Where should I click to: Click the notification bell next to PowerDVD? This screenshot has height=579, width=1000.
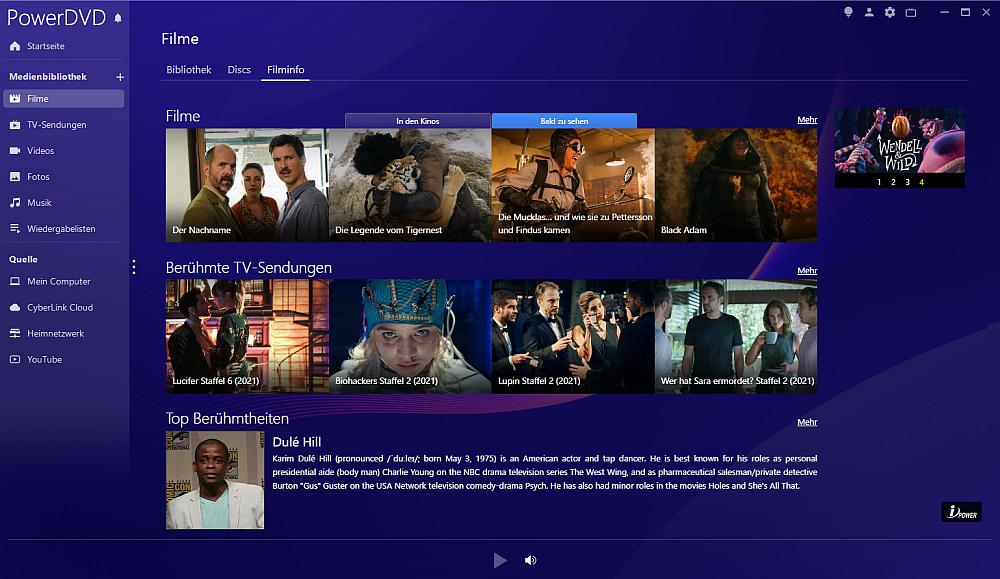tap(118, 18)
